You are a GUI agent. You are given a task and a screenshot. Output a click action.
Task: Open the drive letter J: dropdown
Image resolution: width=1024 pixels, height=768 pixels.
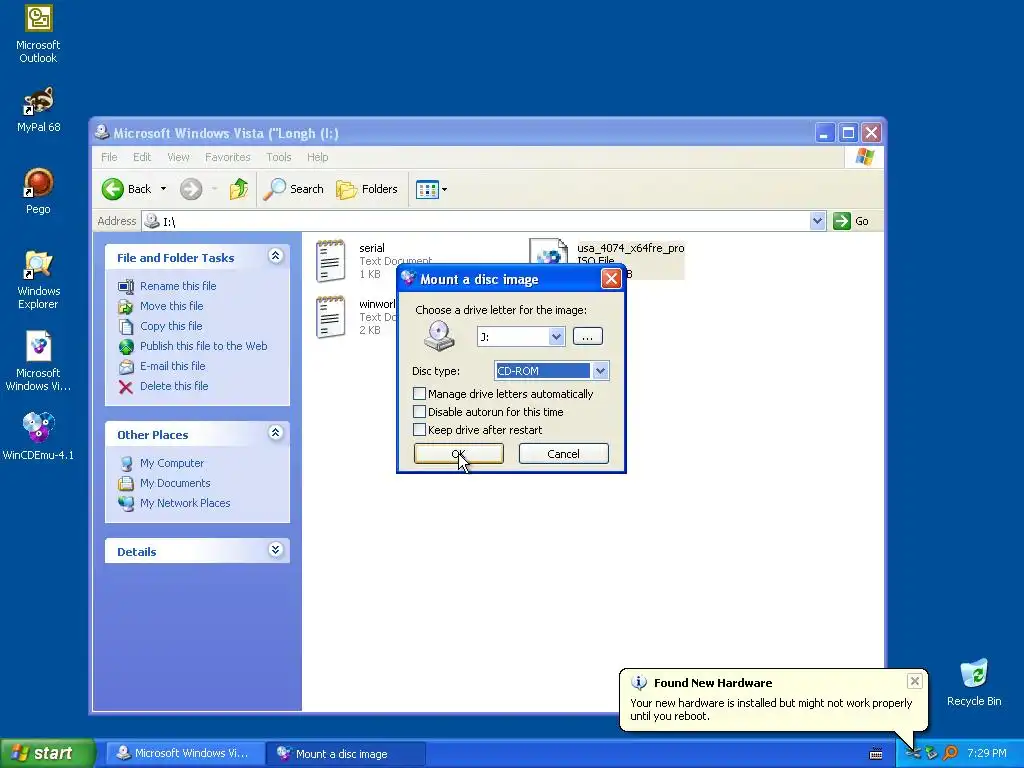pos(556,337)
